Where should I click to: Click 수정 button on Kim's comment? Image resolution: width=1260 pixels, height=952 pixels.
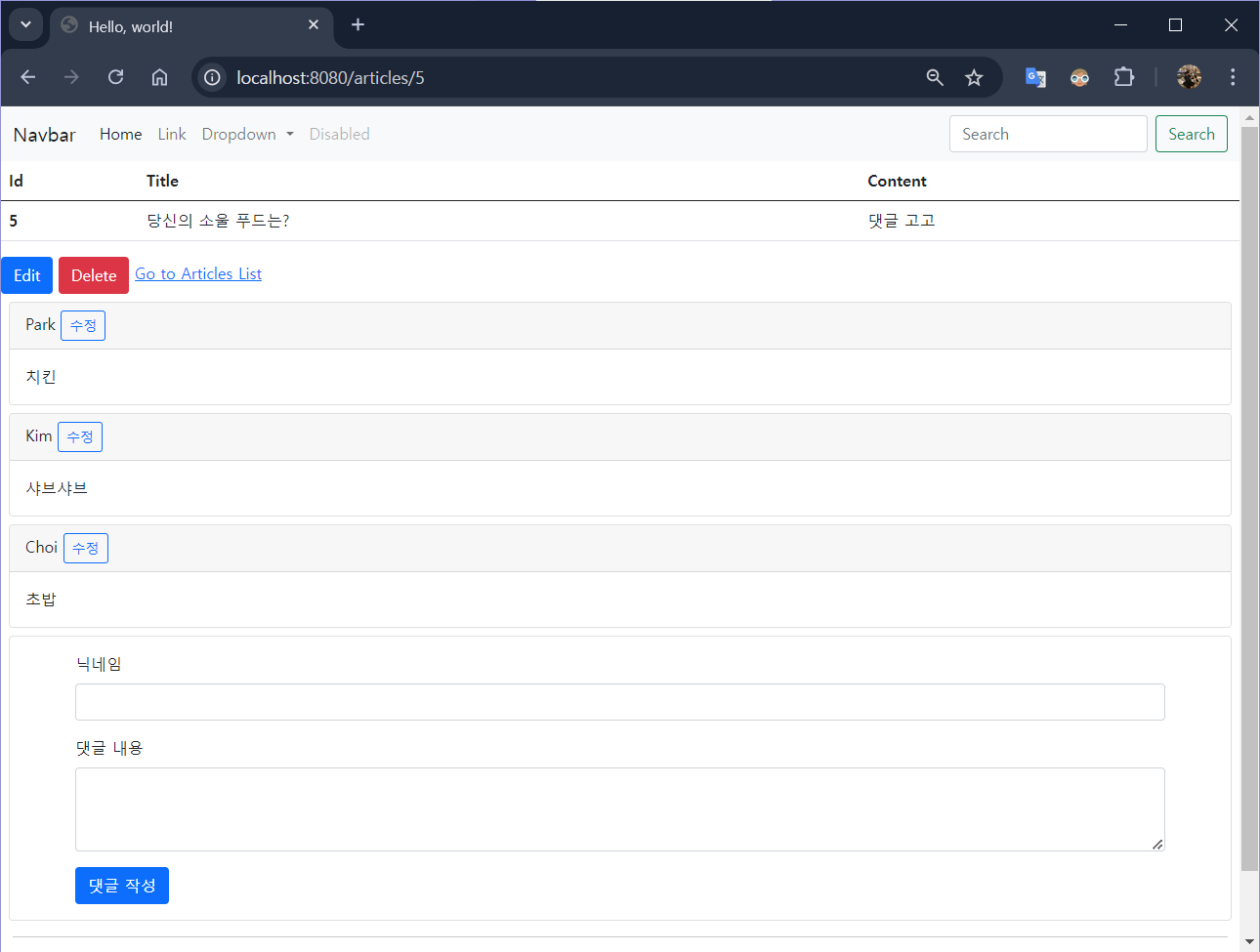(80, 436)
